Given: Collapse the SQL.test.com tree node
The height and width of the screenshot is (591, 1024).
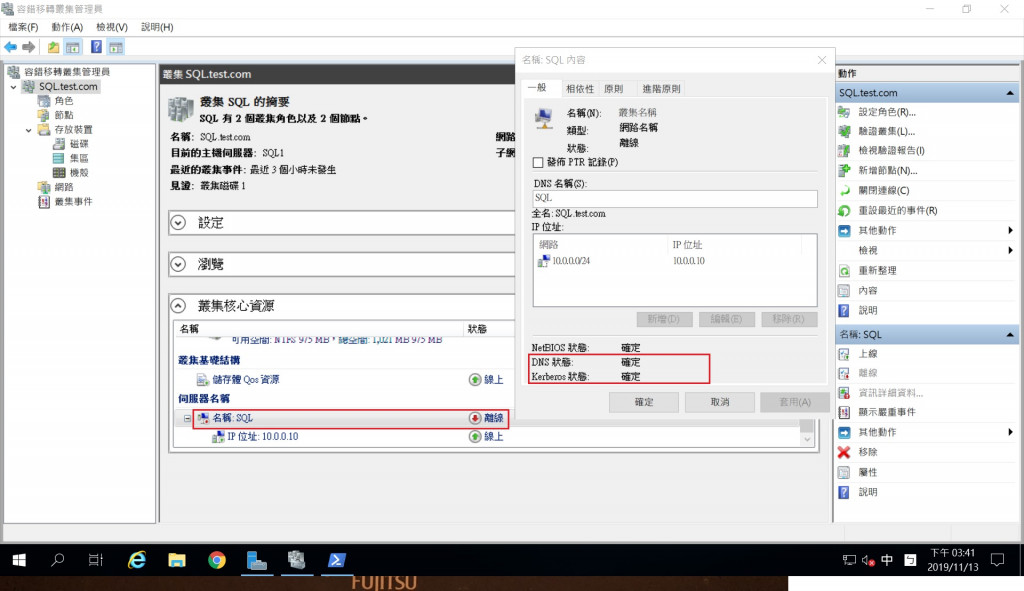Looking at the screenshot, I should 13,87.
